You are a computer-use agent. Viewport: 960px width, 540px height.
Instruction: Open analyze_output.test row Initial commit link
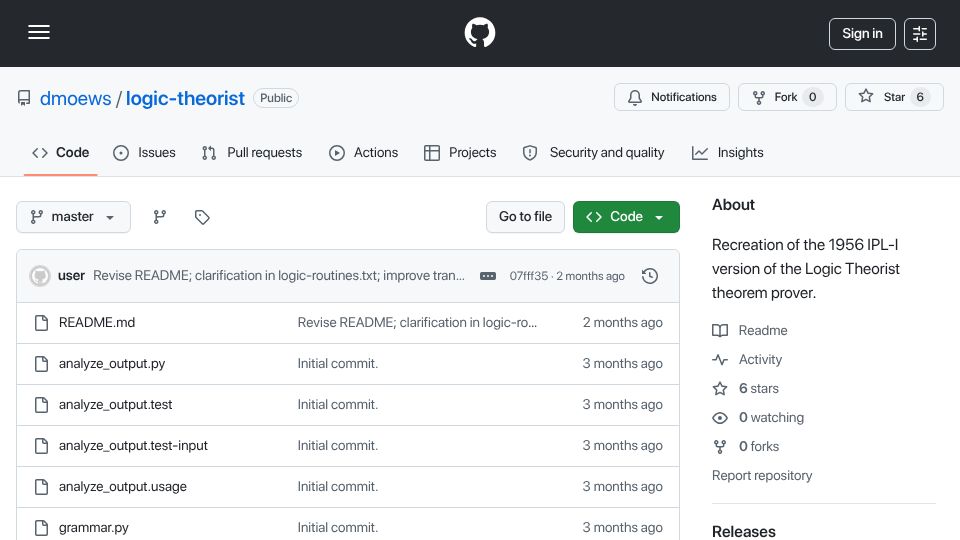pyautogui.click(x=337, y=405)
